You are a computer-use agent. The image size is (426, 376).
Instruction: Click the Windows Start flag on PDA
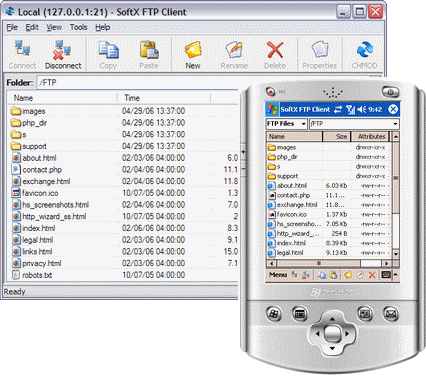coord(272,109)
